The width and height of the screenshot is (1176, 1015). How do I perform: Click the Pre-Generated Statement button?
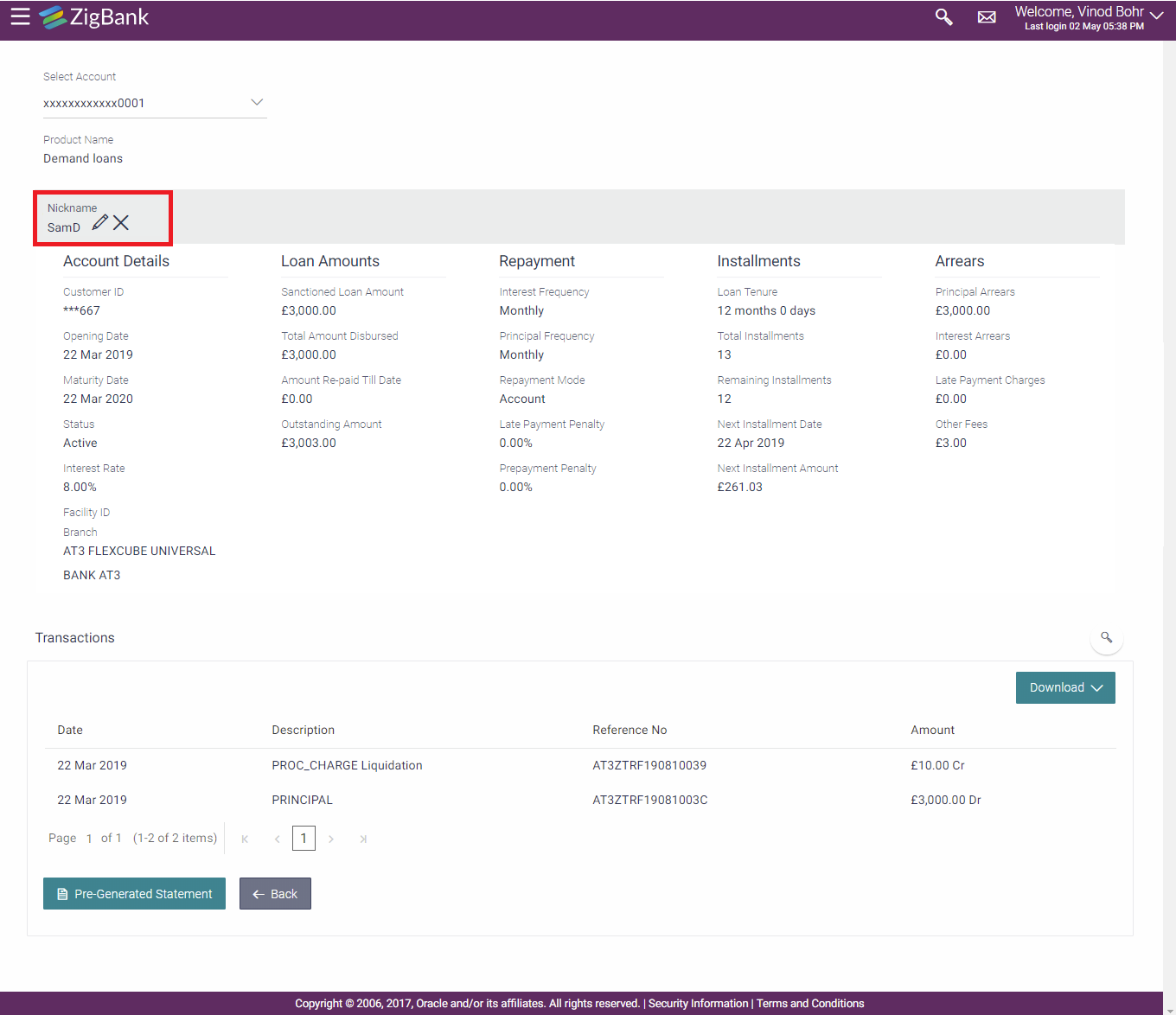pos(134,894)
